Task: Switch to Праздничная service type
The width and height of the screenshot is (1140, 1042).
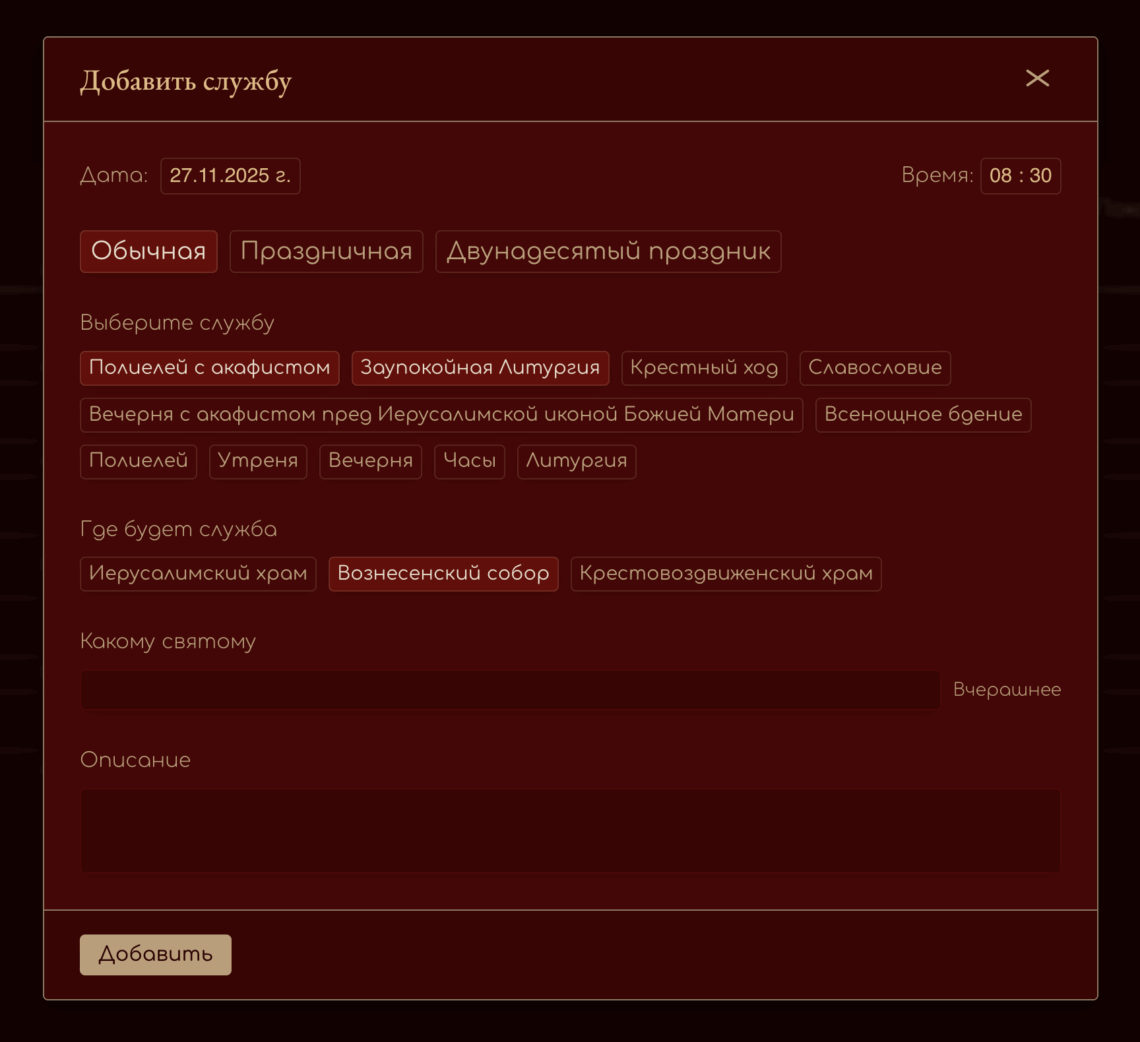Action: pyautogui.click(x=326, y=252)
